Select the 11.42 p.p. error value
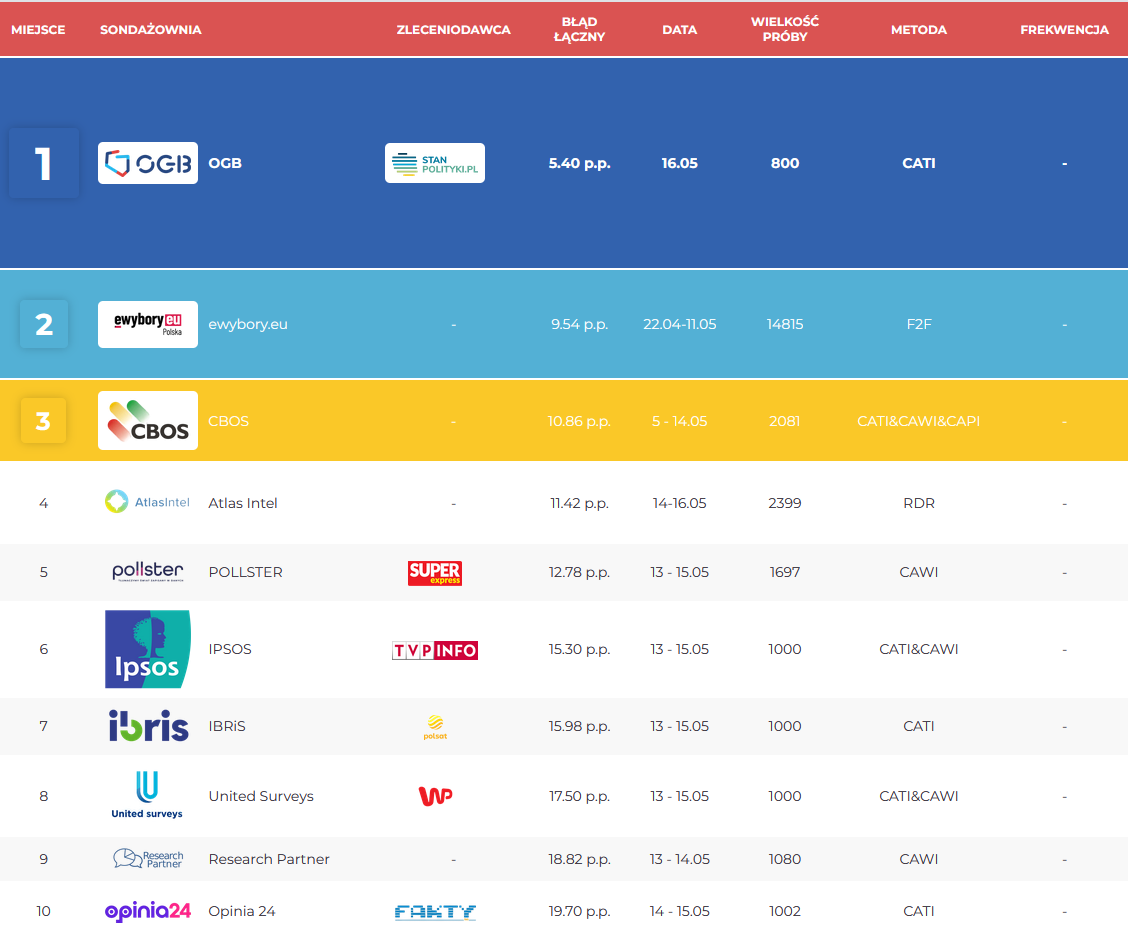The image size is (1128, 944). tap(579, 503)
